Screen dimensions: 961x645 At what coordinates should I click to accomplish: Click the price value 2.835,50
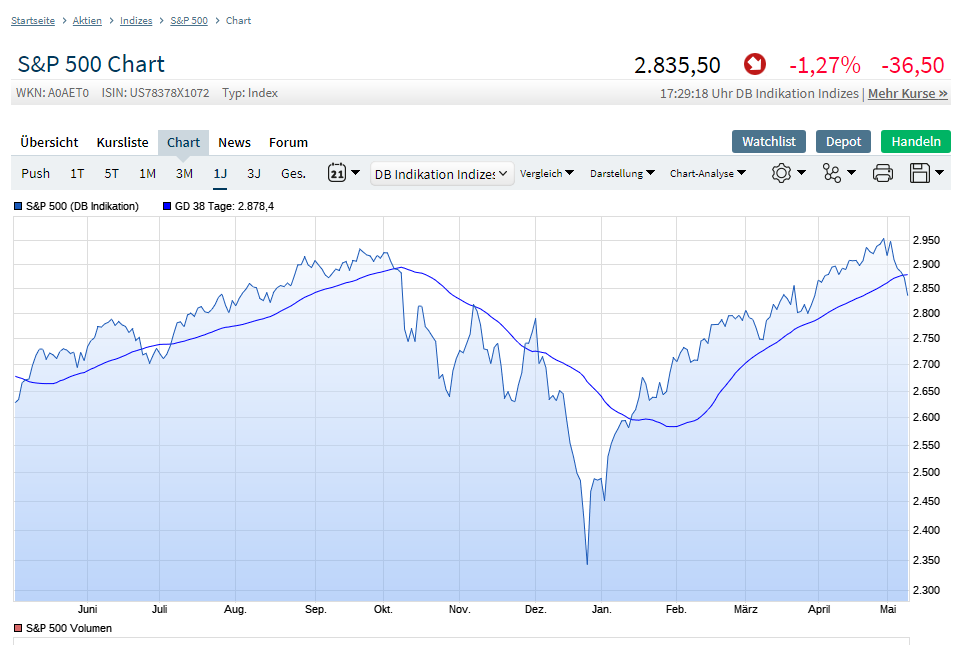click(x=677, y=65)
